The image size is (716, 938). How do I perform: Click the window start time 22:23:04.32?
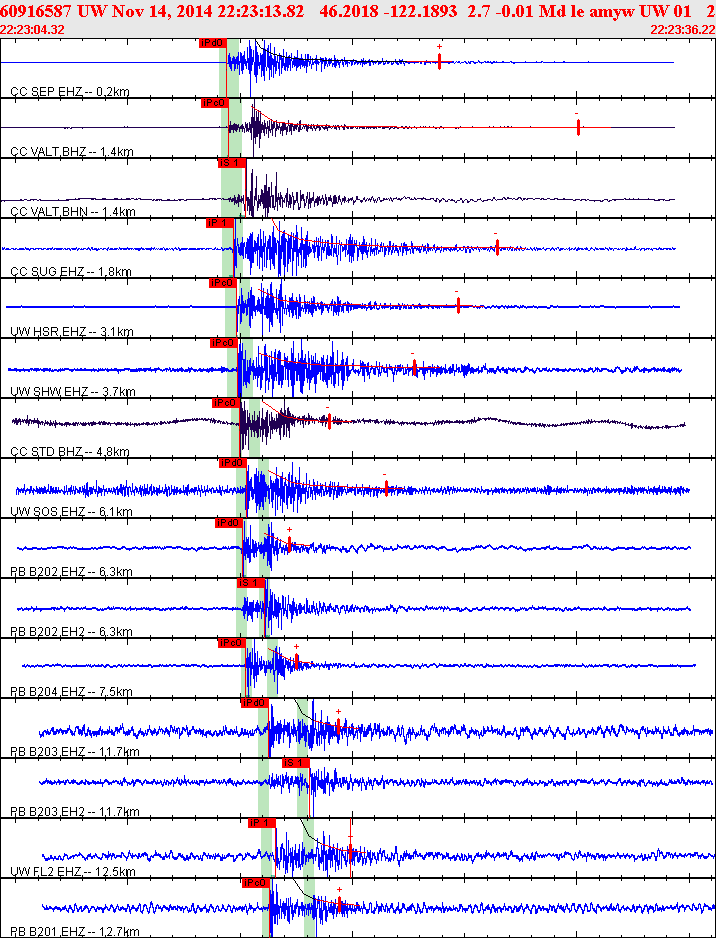pos(32,29)
